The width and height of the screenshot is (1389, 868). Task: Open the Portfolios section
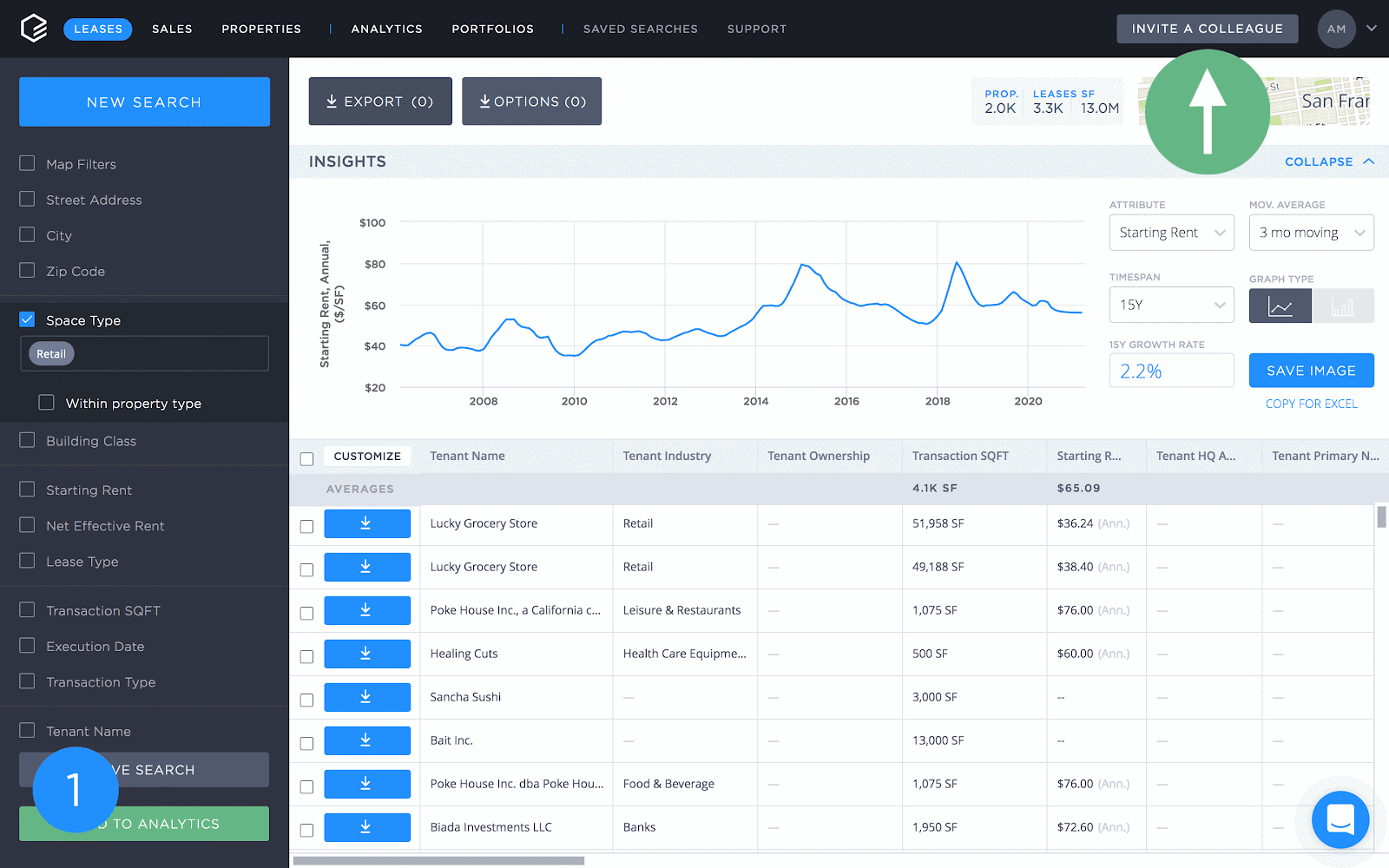492,29
